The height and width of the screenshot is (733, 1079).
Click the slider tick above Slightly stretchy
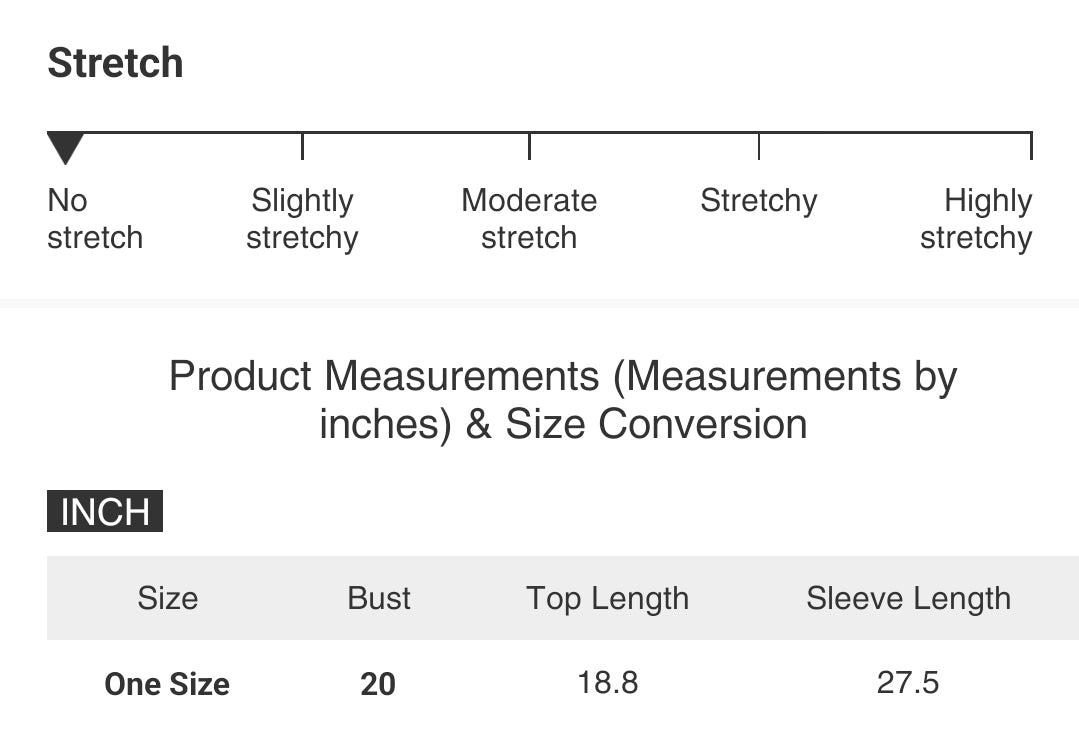click(302, 146)
